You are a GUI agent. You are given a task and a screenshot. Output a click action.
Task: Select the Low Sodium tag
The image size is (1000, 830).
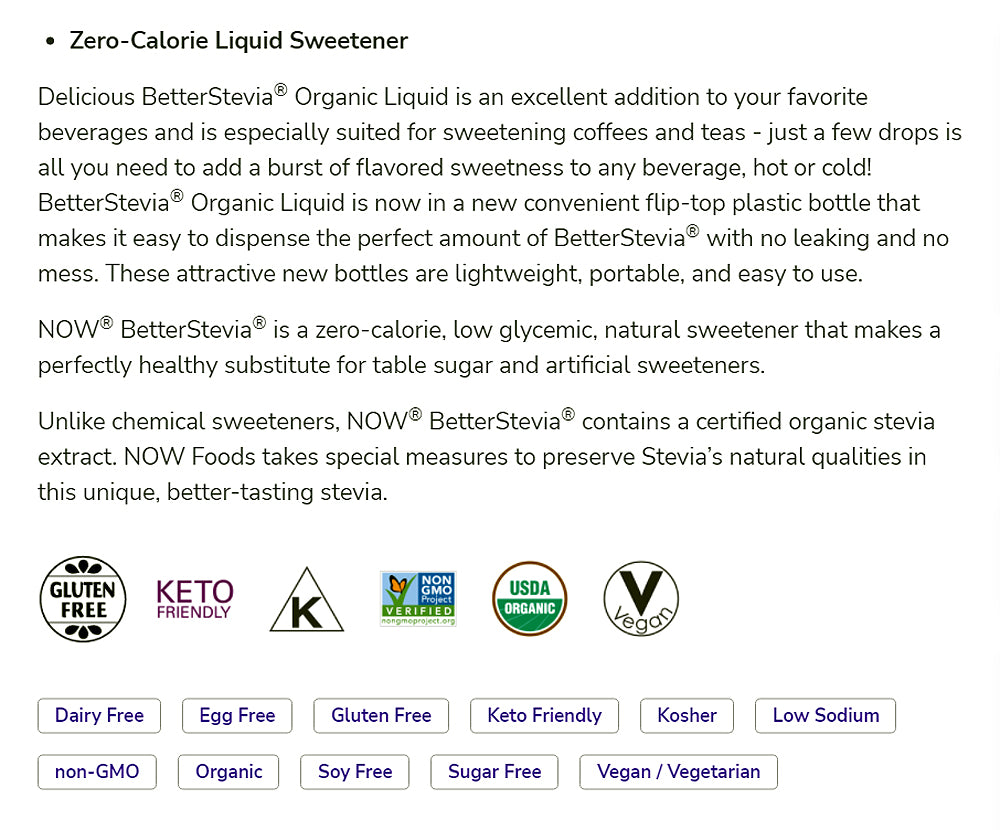coord(825,715)
